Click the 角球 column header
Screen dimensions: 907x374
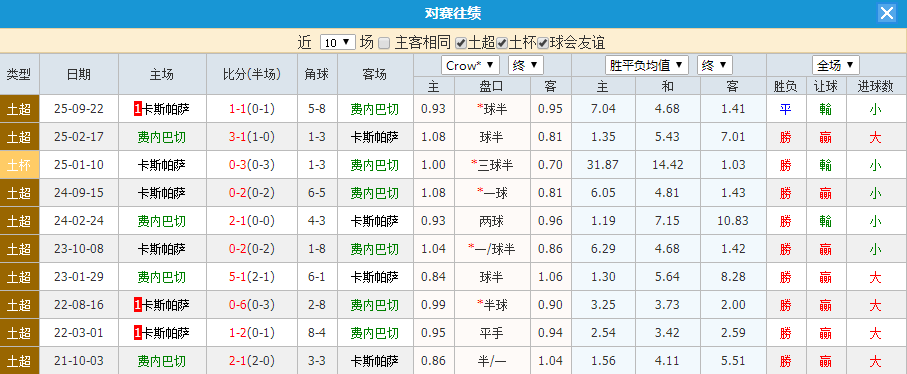point(317,74)
